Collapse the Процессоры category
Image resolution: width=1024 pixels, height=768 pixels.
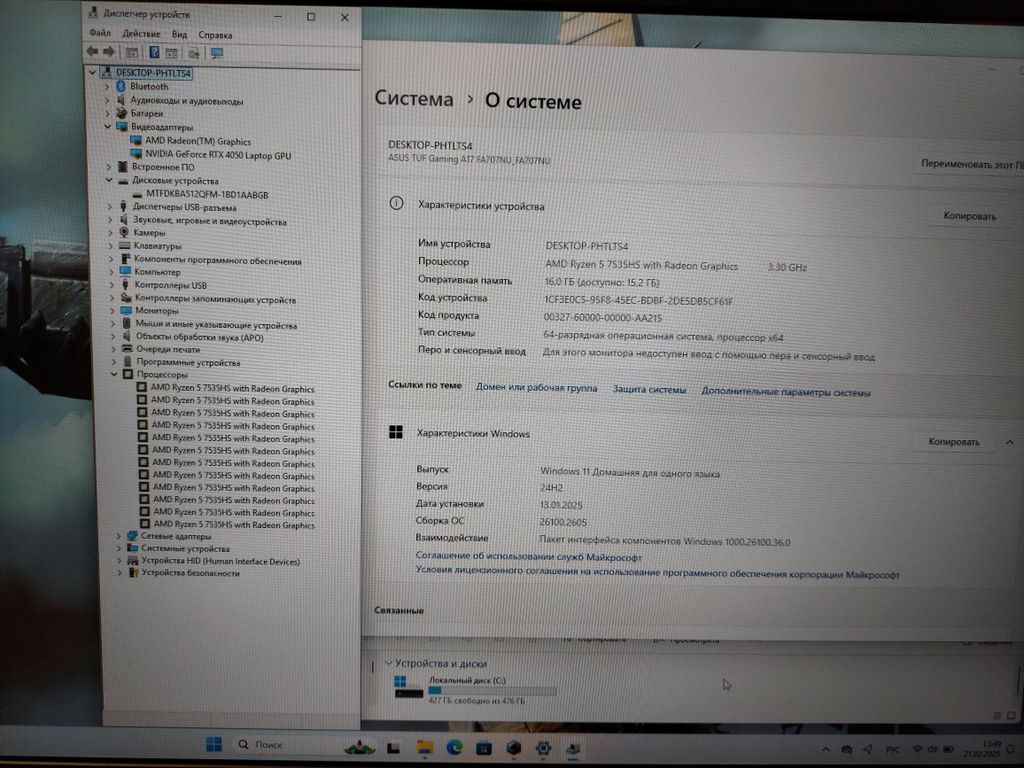pyautogui.click(x=114, y=374)
